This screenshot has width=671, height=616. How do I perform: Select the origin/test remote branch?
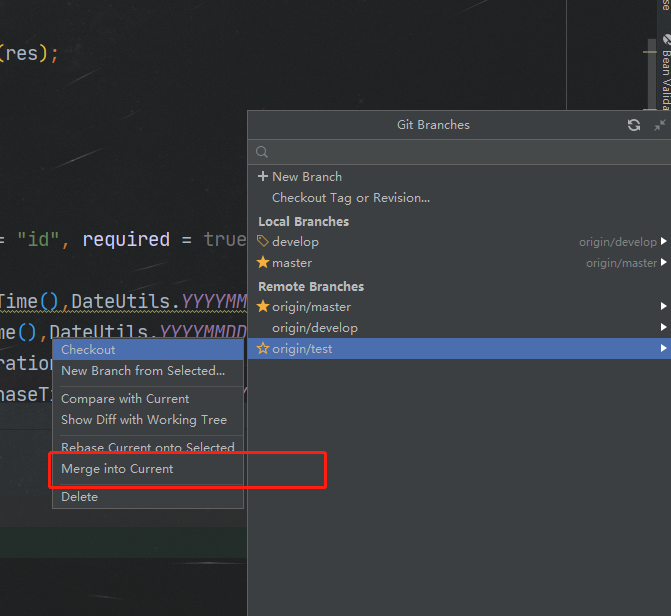(x=459, y=348)
